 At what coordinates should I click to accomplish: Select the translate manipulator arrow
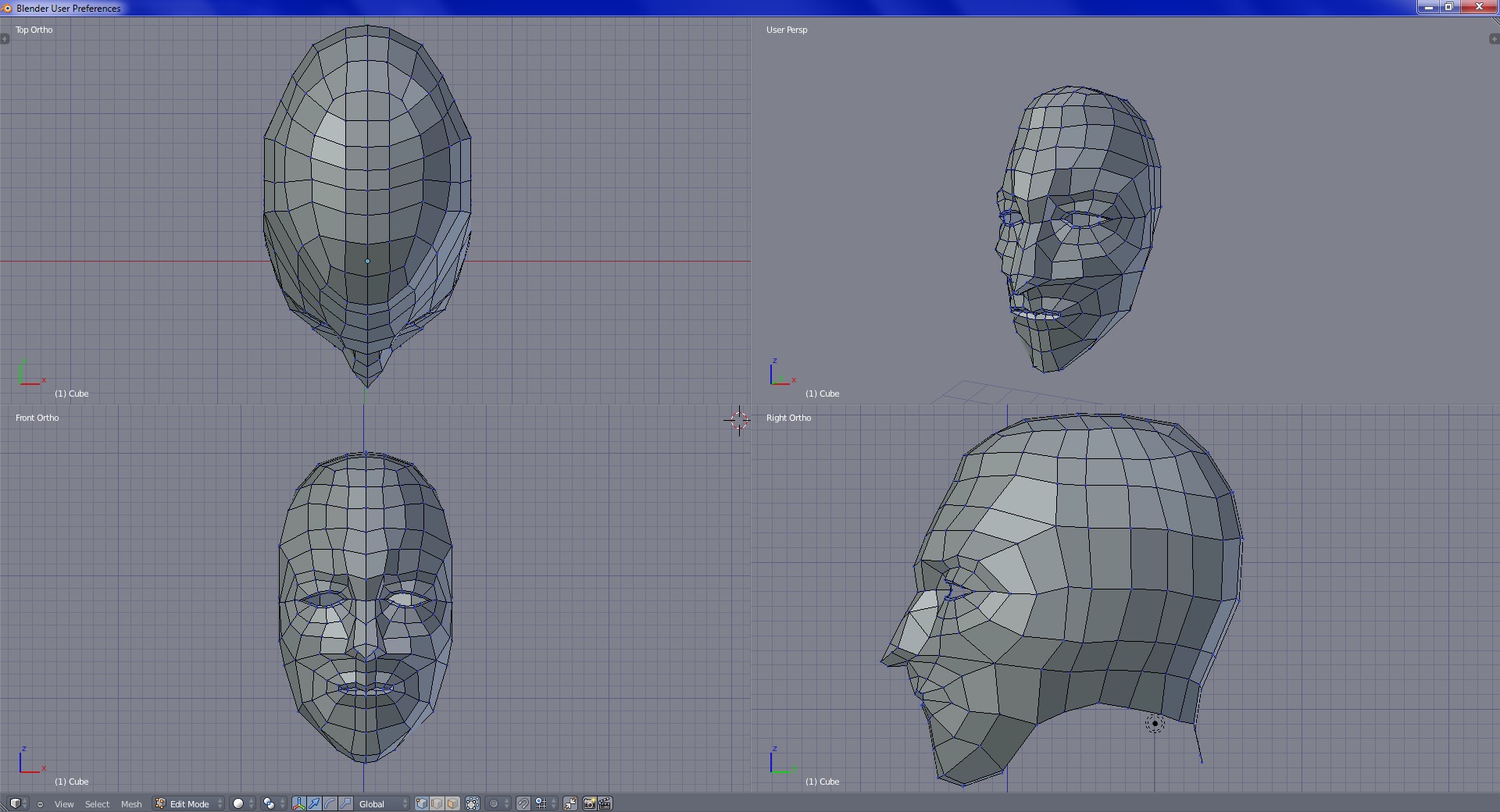click(x=314, y=804)
